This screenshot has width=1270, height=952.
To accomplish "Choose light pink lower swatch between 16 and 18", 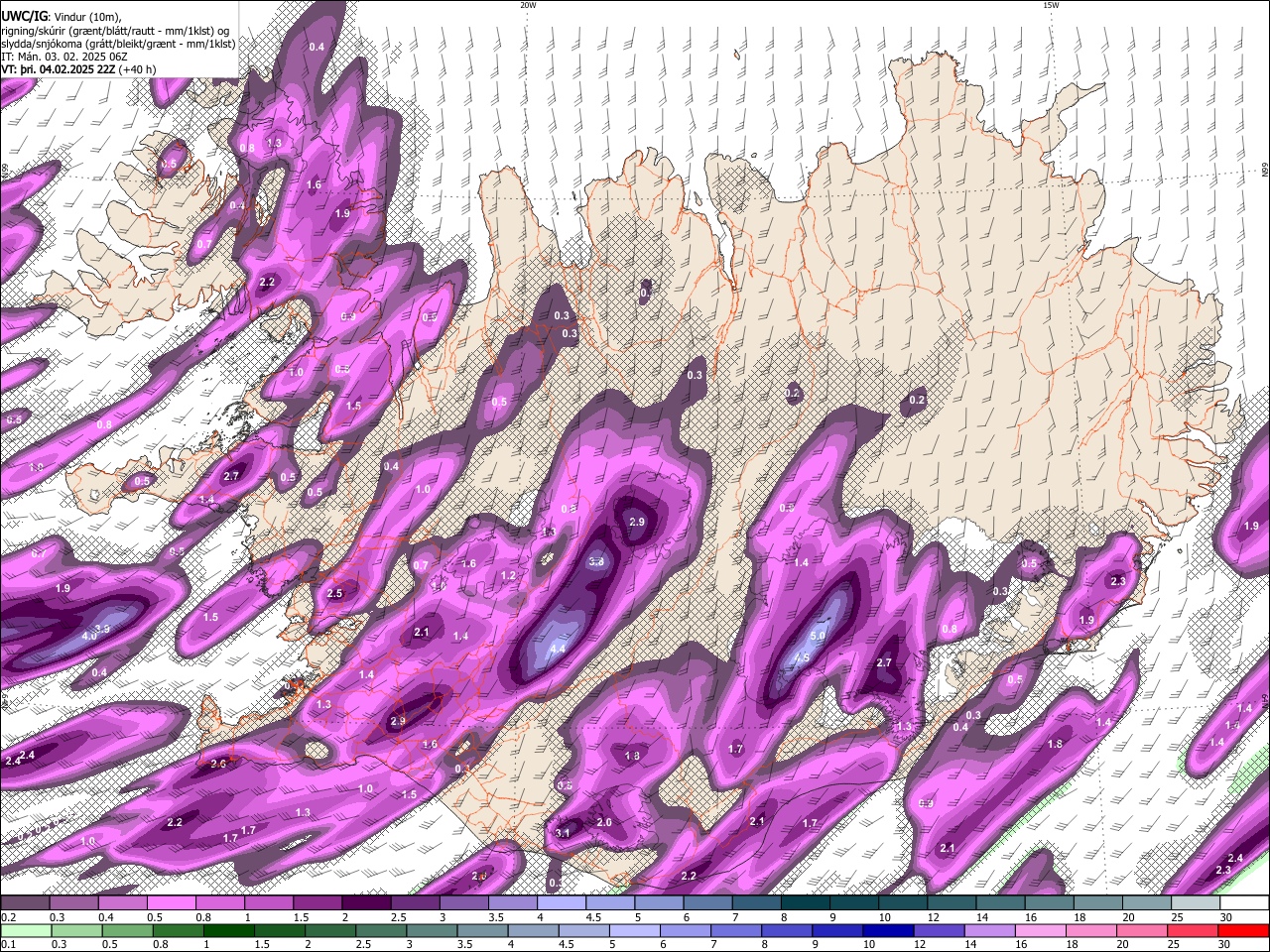I will click(x=1040, y=930).
